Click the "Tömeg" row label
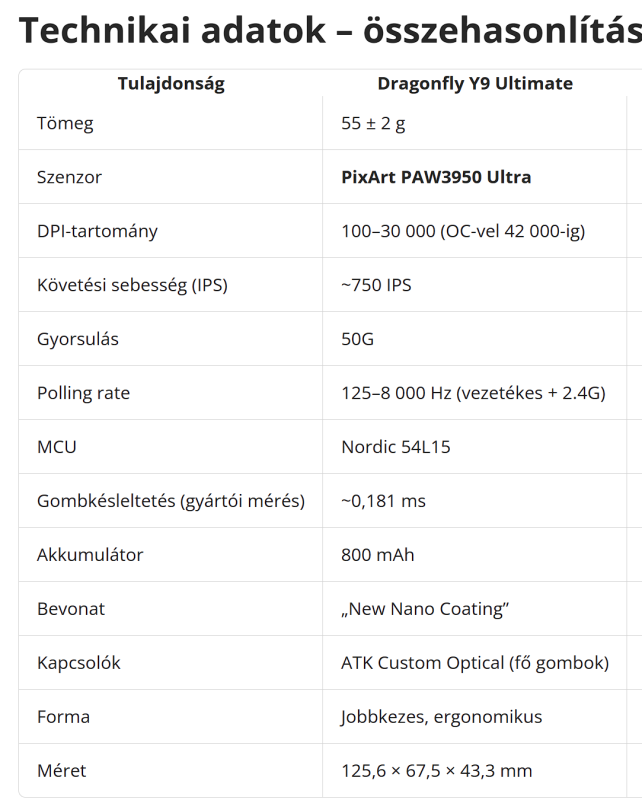Image resolution: width=642 pixels, height=800 pixels. (x=65, y=124)
